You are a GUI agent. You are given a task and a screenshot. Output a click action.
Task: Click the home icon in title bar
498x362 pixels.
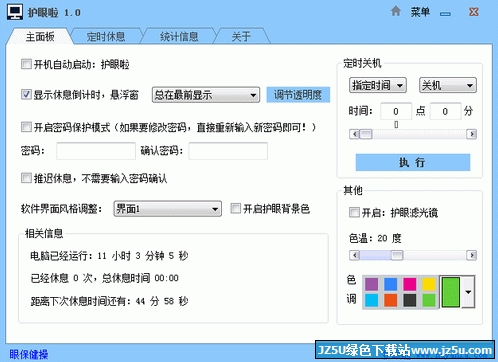[395, 12]
